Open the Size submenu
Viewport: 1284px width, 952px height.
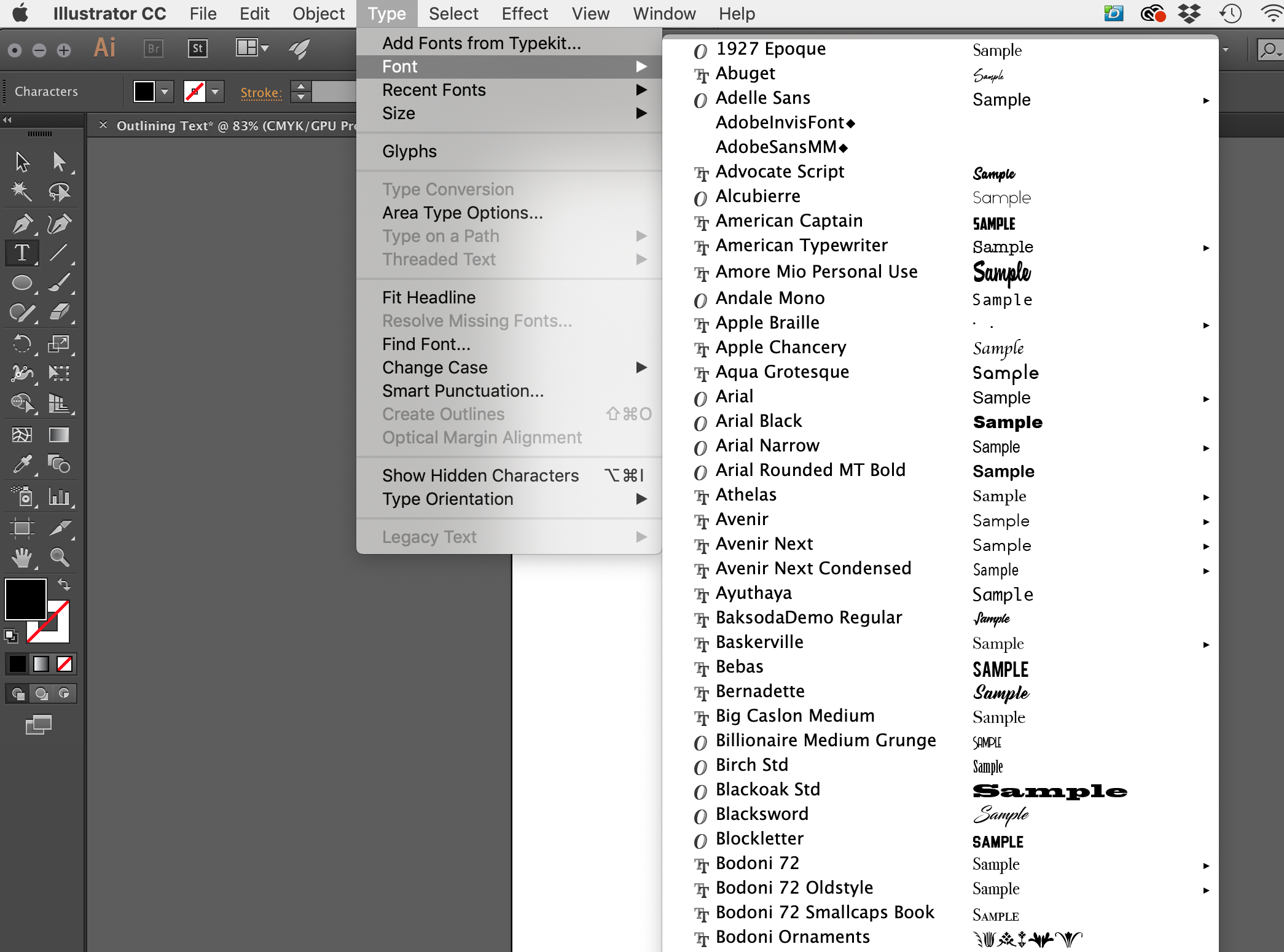coord(509,114)
